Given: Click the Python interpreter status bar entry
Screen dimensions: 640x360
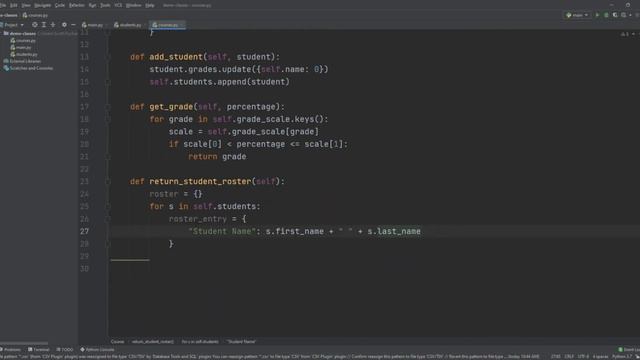Looking at the screenshot, I should tap(622, 356).
